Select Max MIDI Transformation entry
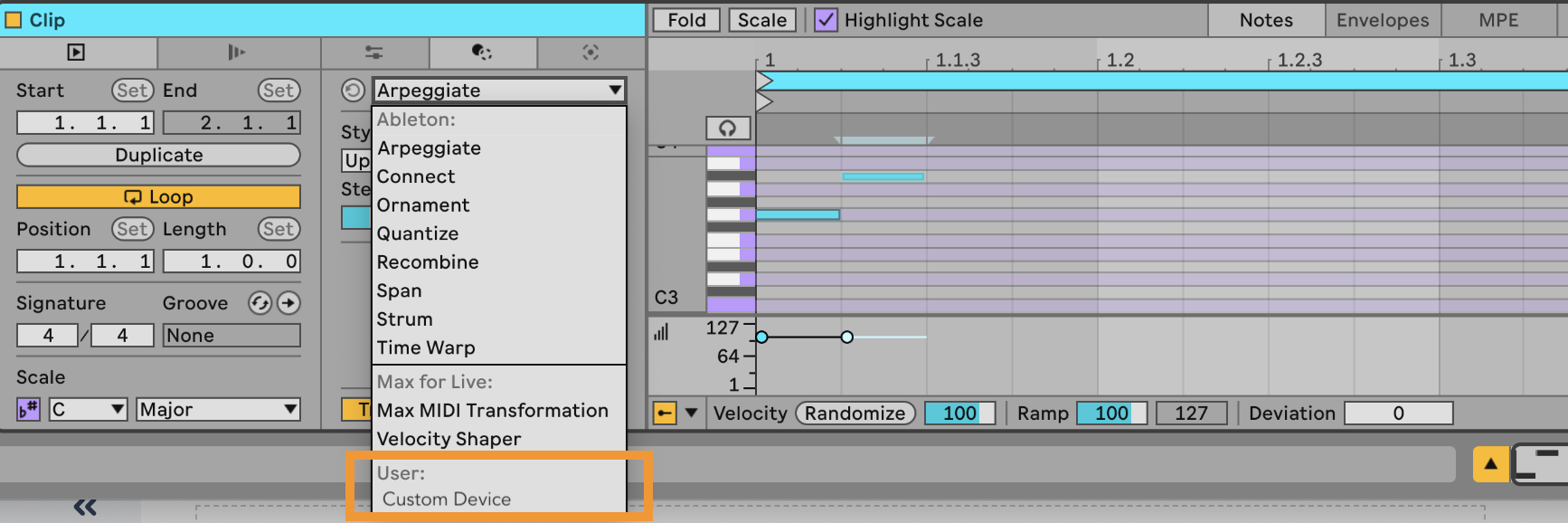The width and height of the screenshot is (1568, 523). 499,411
